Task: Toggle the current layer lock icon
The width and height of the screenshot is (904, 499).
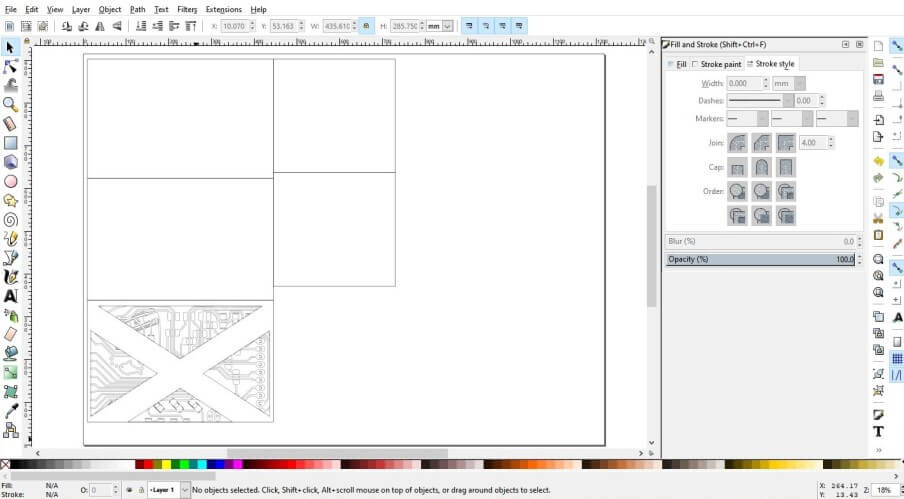Action: pos(141,490)
